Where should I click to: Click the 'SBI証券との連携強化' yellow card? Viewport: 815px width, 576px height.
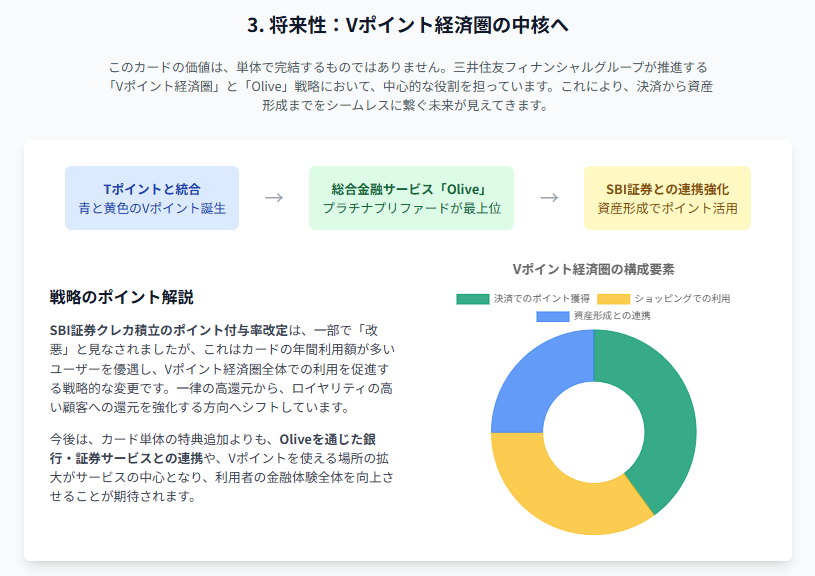[667, 198]
